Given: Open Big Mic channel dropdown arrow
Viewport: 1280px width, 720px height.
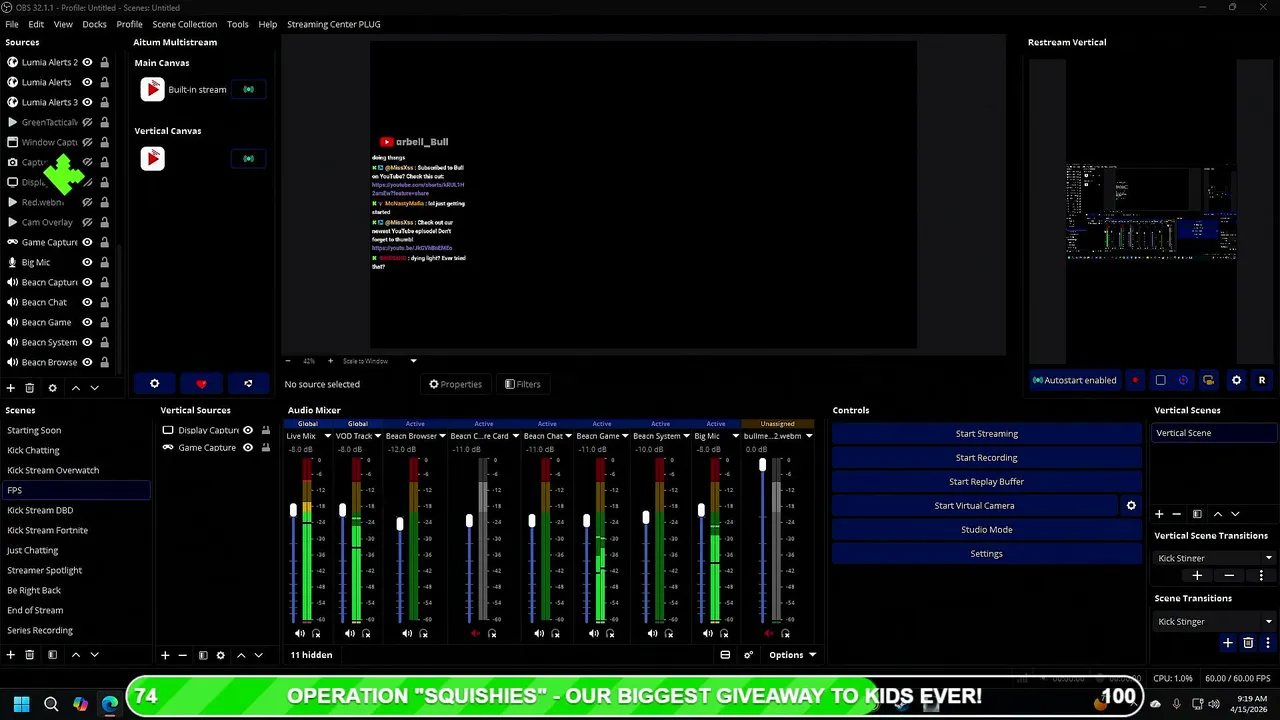Looking at the screenshot, I should tap(735, 436).
